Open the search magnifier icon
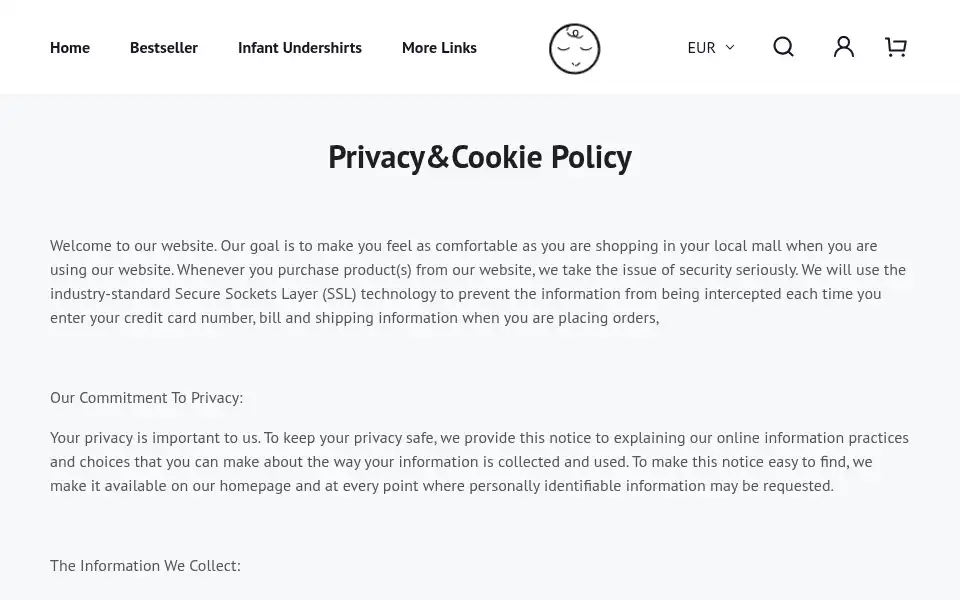This screenshot has height=600, width=960. 783,47
